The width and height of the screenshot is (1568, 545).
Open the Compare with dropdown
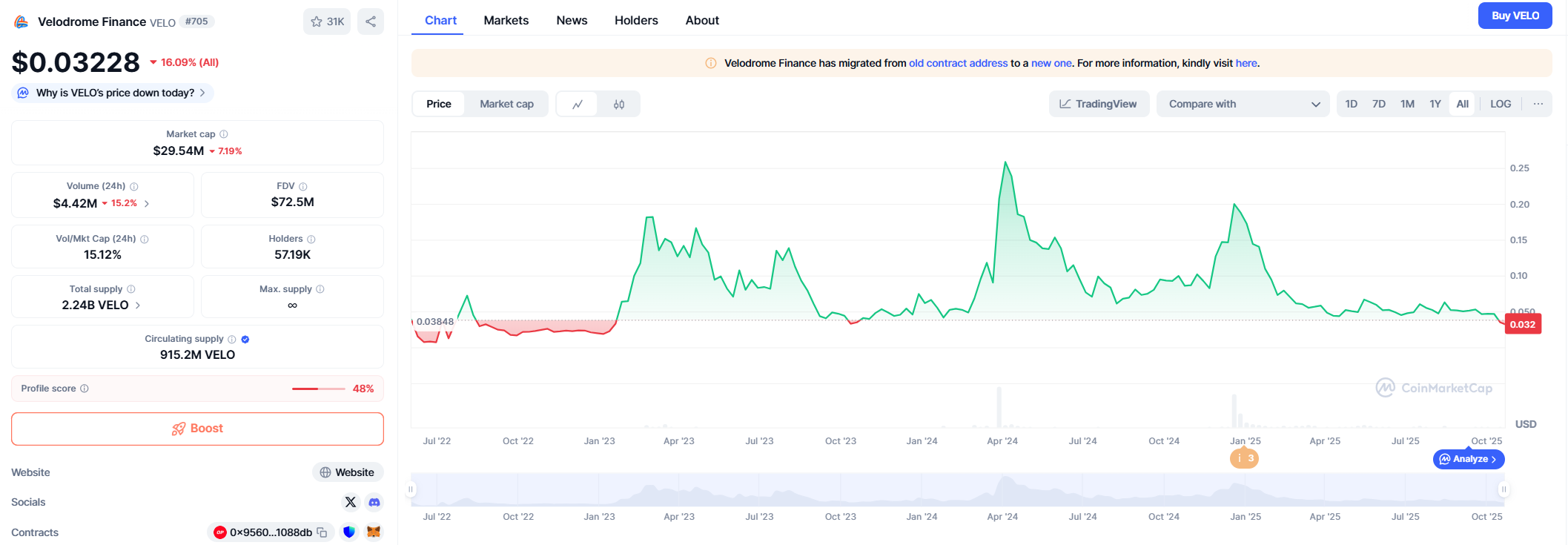pyautogui.click(x=1243, y=104)
